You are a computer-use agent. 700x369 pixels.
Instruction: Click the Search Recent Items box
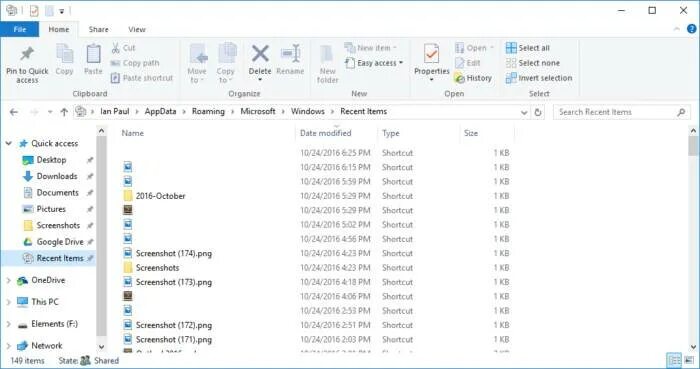tap(621, 112)
